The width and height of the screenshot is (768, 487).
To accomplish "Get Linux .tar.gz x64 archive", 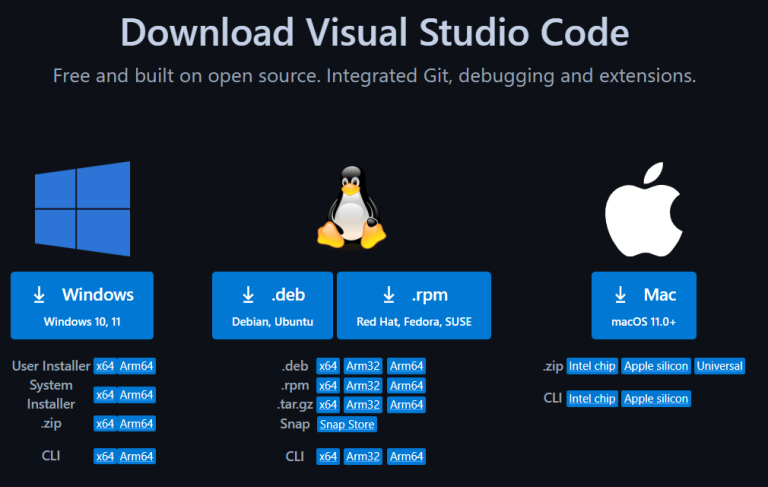I will coord(328,405).
